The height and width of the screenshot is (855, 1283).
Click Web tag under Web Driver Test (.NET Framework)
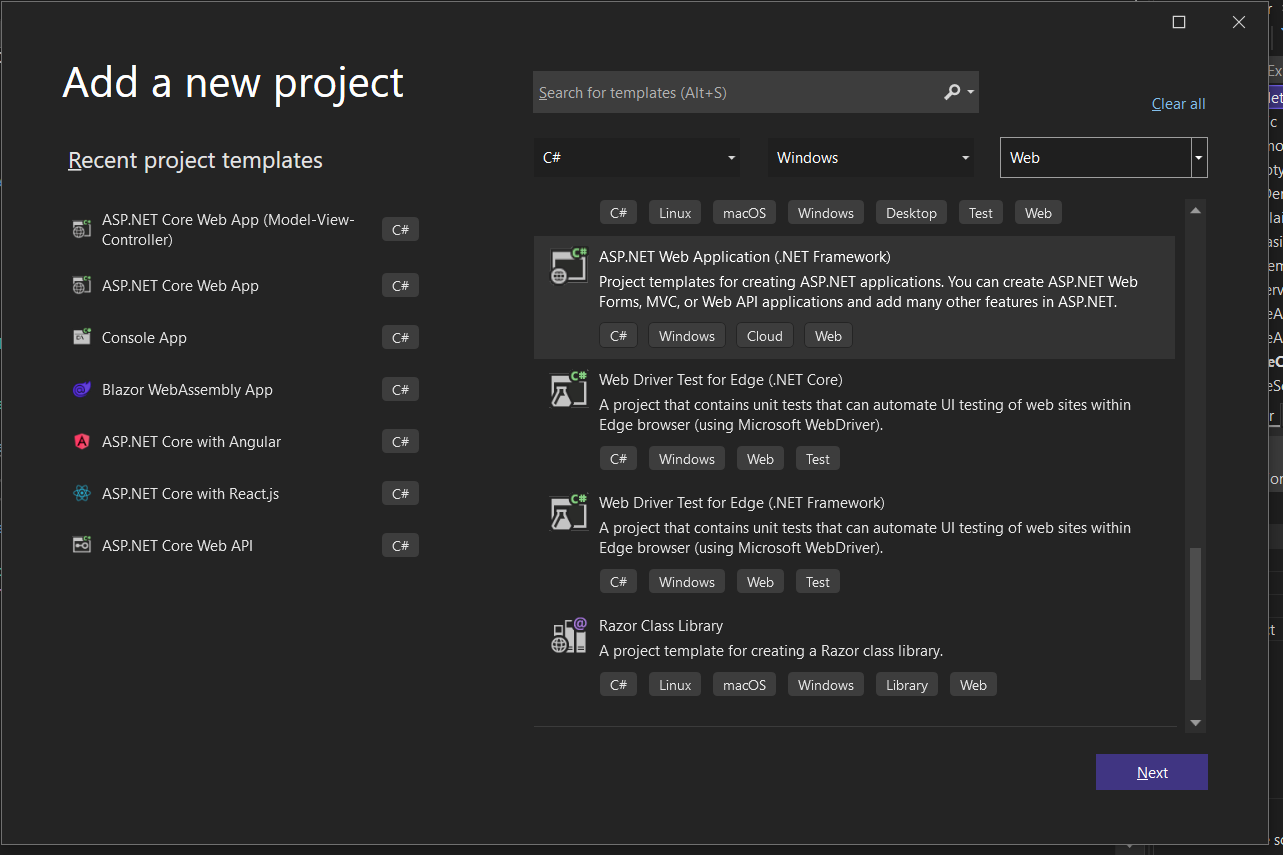(x=760, y=582)
